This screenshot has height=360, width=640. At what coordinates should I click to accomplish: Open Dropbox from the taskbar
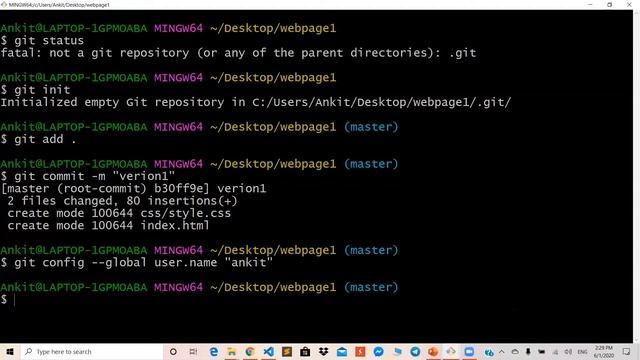point(323,351)
